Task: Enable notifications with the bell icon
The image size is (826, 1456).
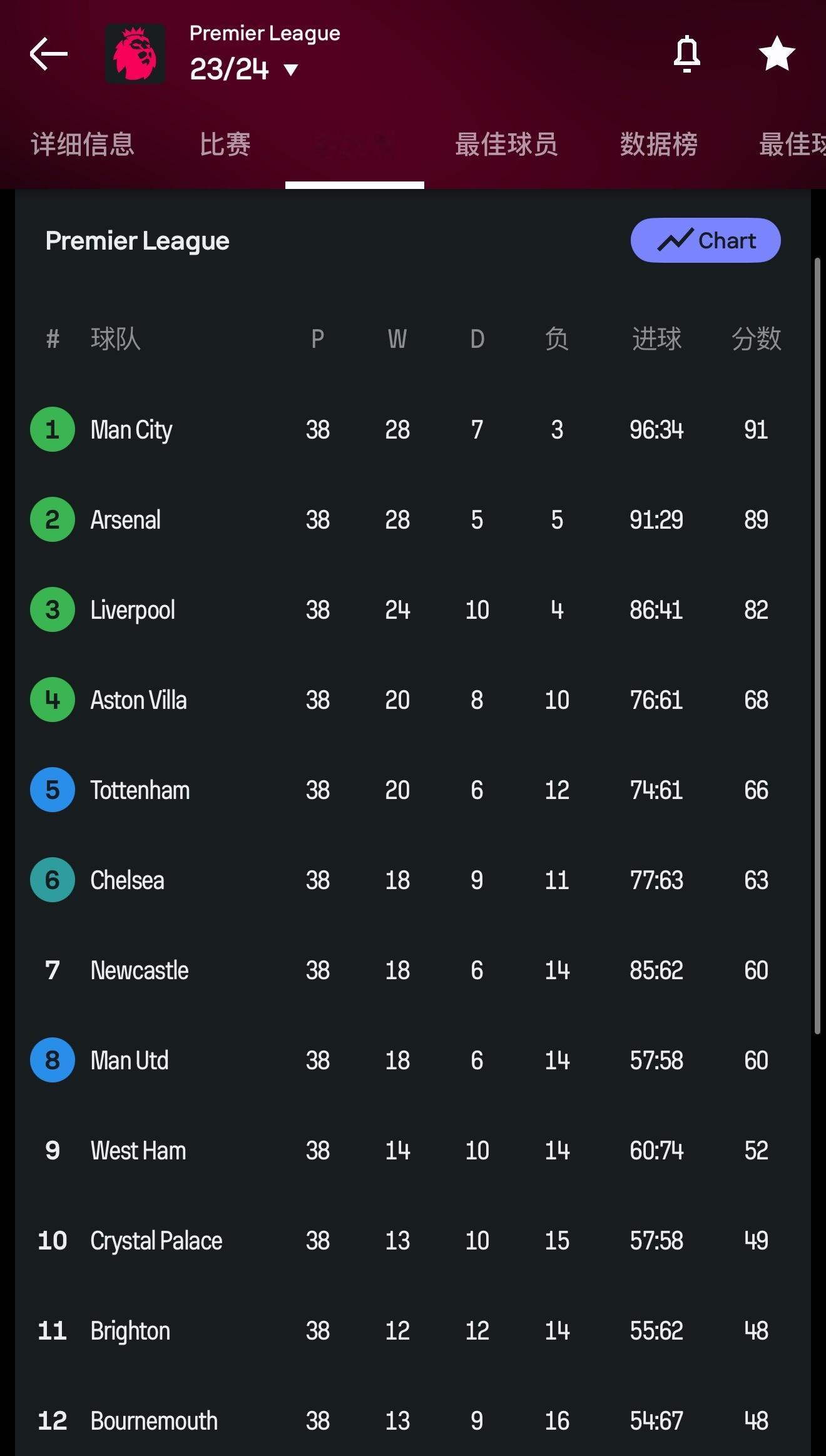Action: 686,54
